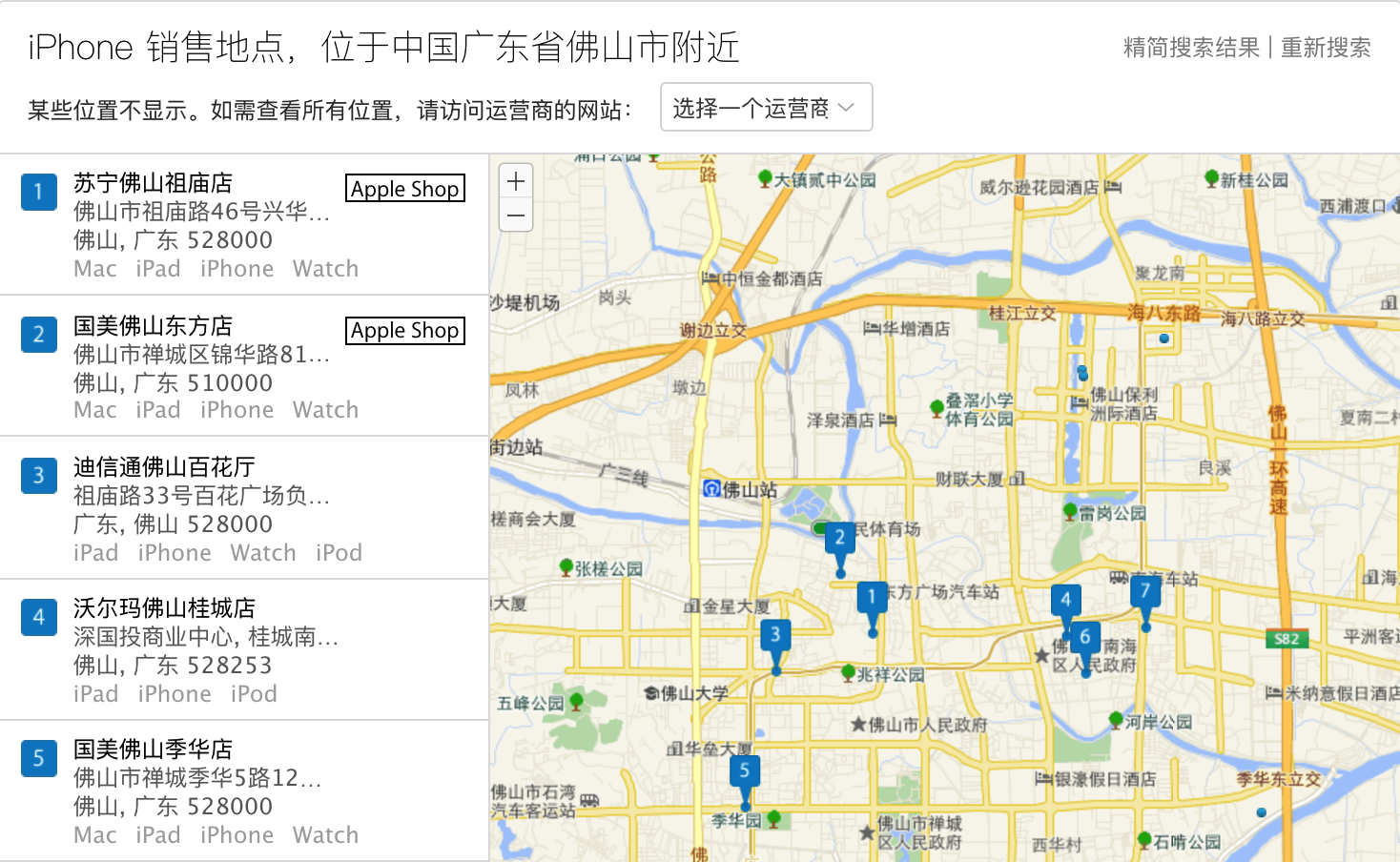Click postal text 佛山, 广东 510000

tap(174, 383)
